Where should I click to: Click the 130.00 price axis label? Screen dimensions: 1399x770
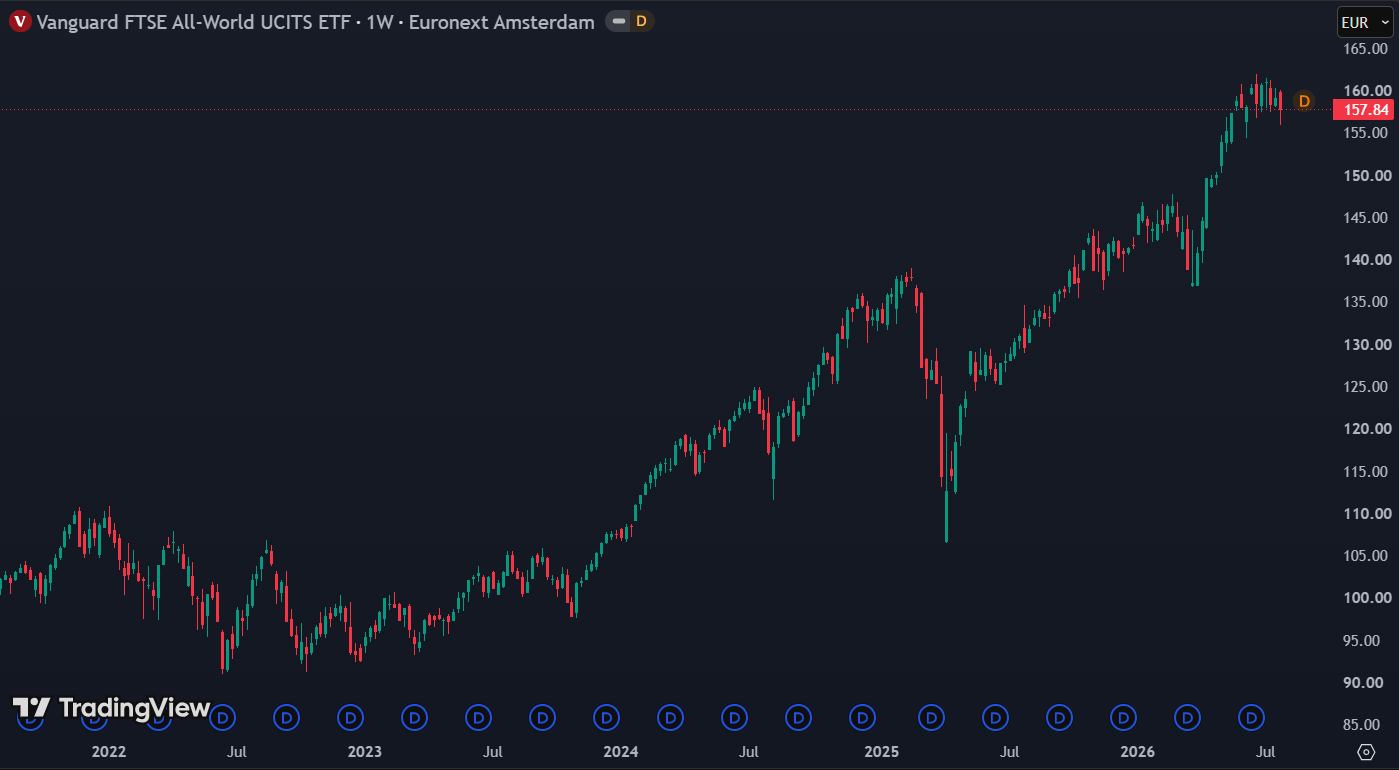pyautogui.click(x=1368, y=344)
